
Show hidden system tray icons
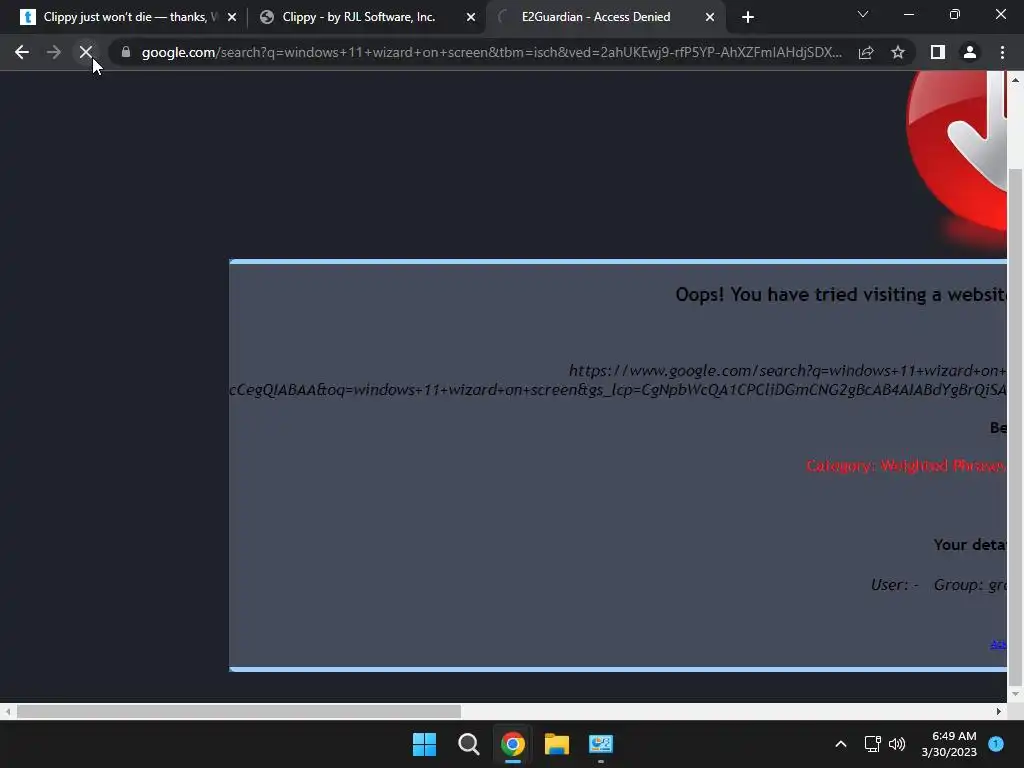point(841,744)
